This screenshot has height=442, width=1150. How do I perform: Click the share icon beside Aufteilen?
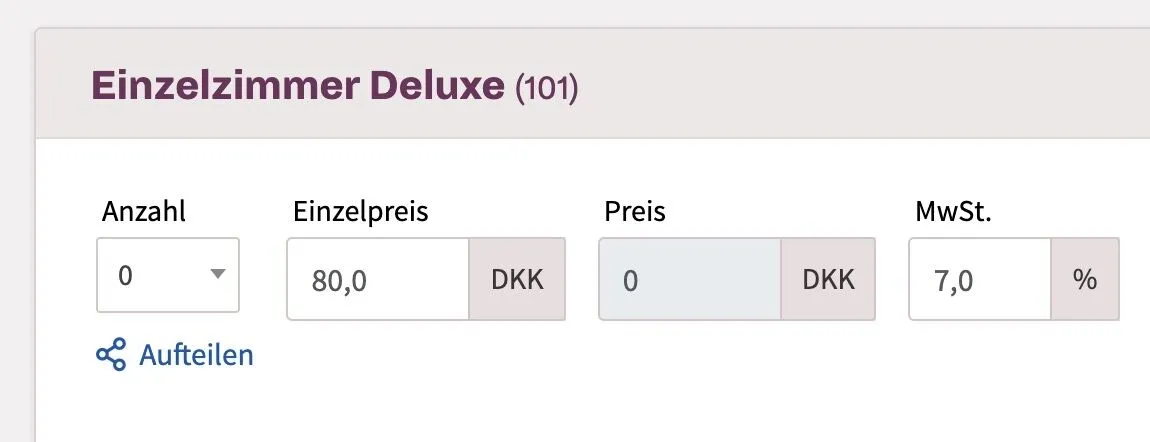point(111,355)
